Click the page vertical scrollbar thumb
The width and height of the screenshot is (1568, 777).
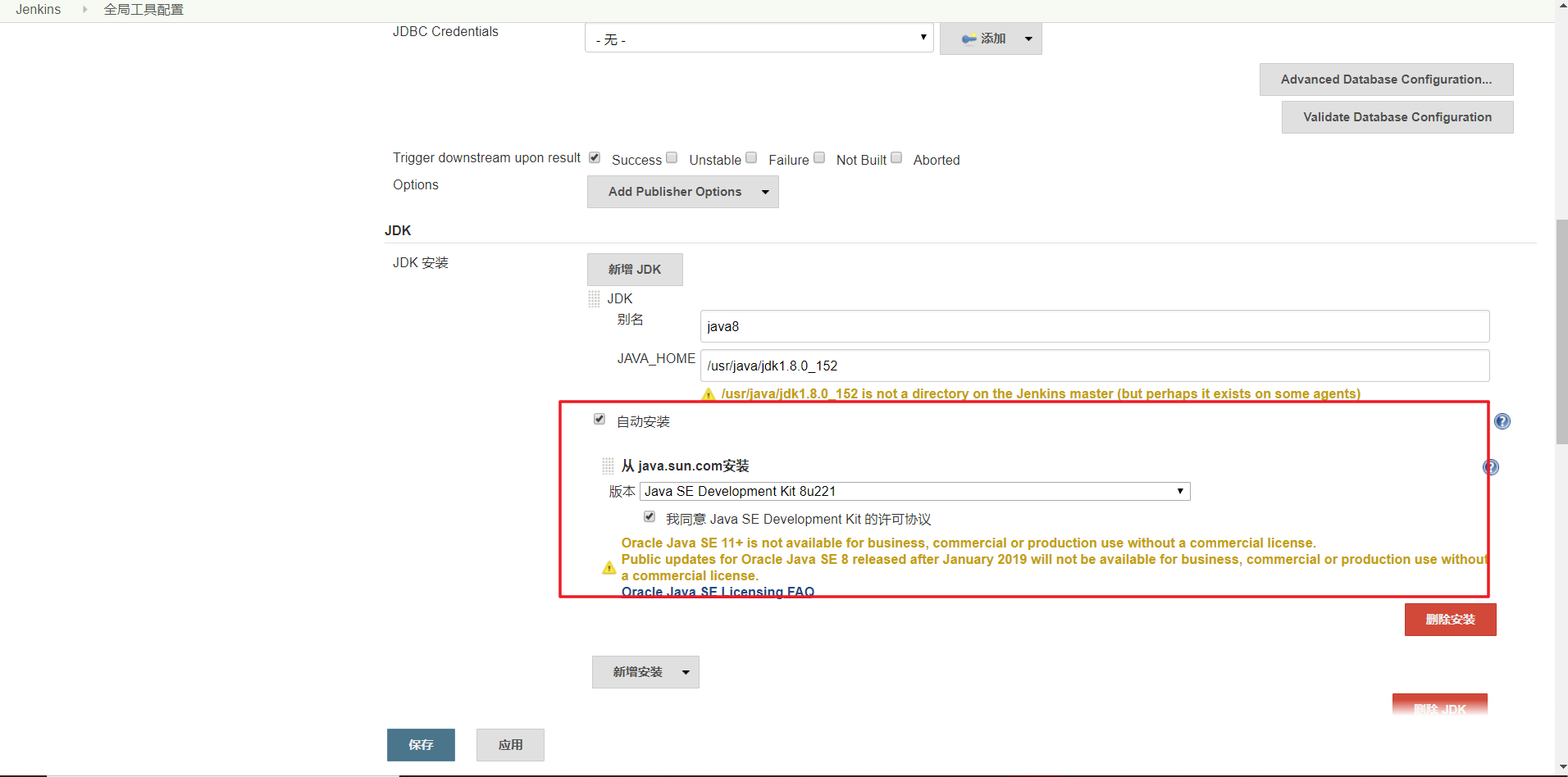(1561, 332)
